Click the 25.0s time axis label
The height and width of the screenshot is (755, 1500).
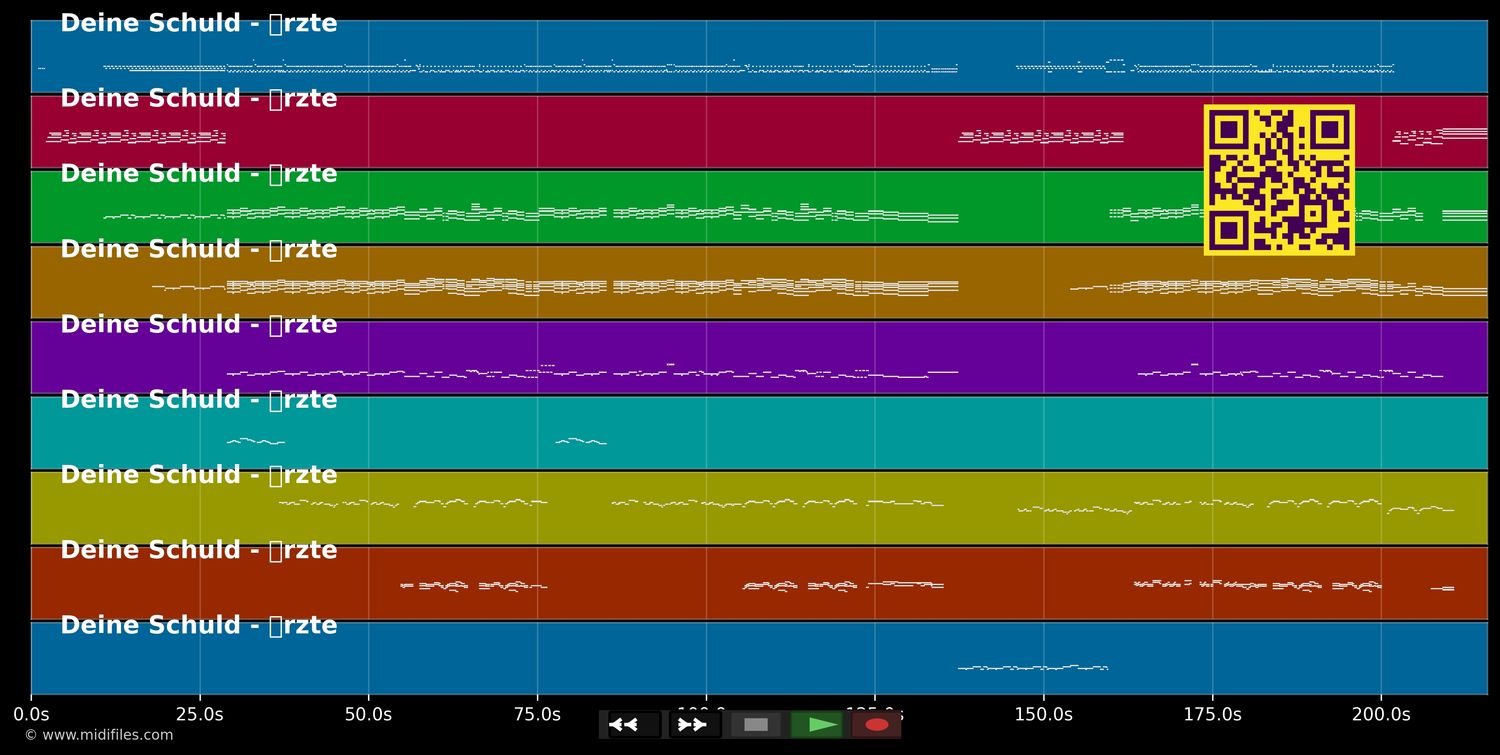click(200, 715)
